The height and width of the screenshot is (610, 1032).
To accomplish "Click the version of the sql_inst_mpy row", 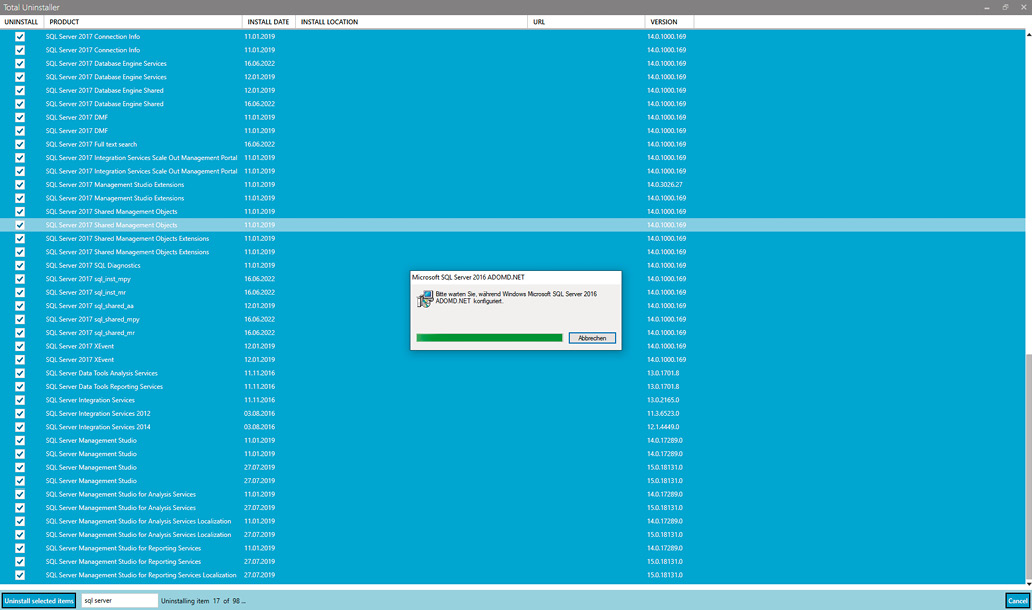I will click(667, 279).
